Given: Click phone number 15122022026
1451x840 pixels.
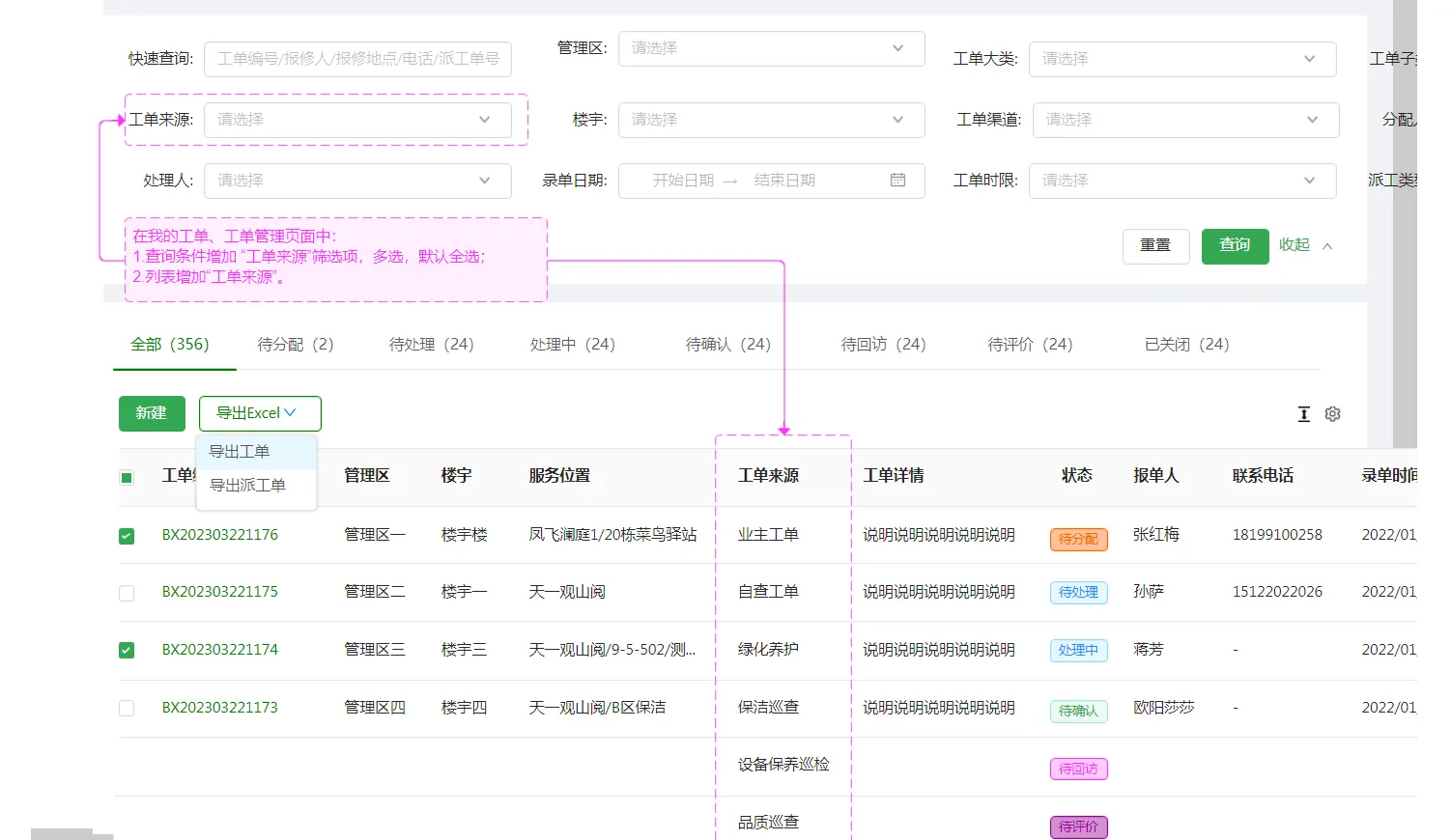Looking at the screenshot, I should point(1277,592).
